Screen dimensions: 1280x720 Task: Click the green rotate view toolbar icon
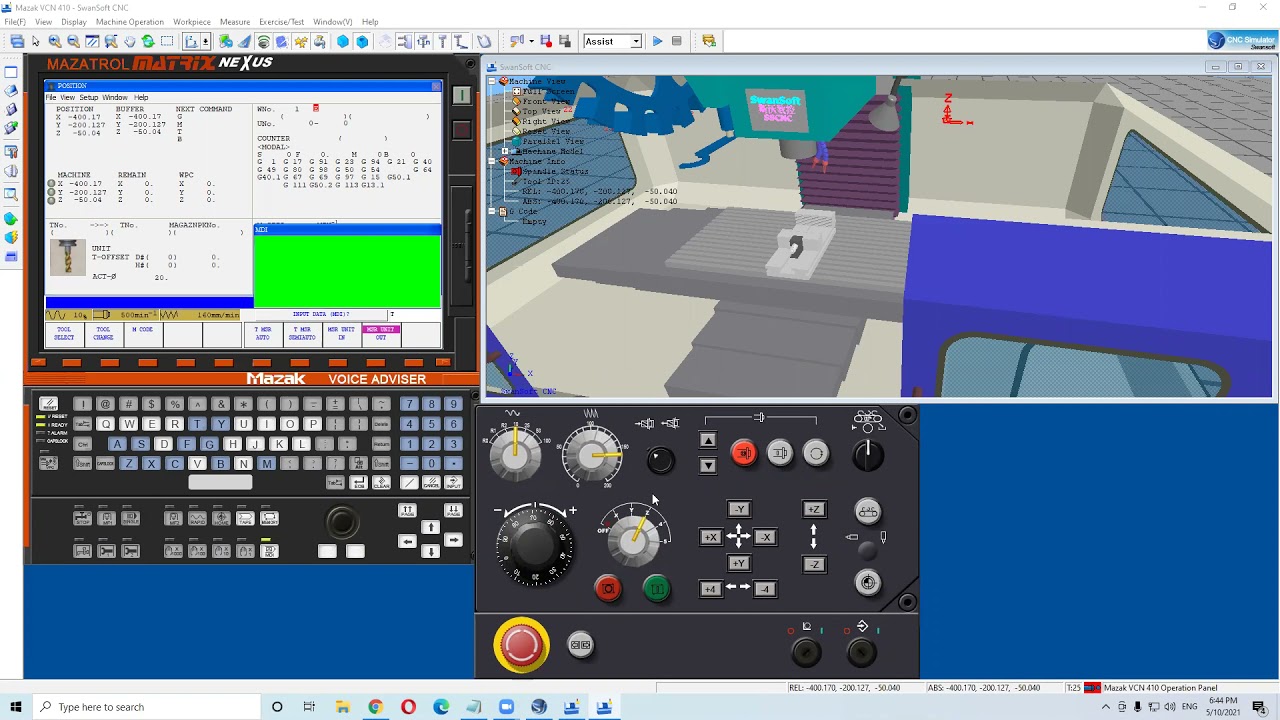point(148,41)
